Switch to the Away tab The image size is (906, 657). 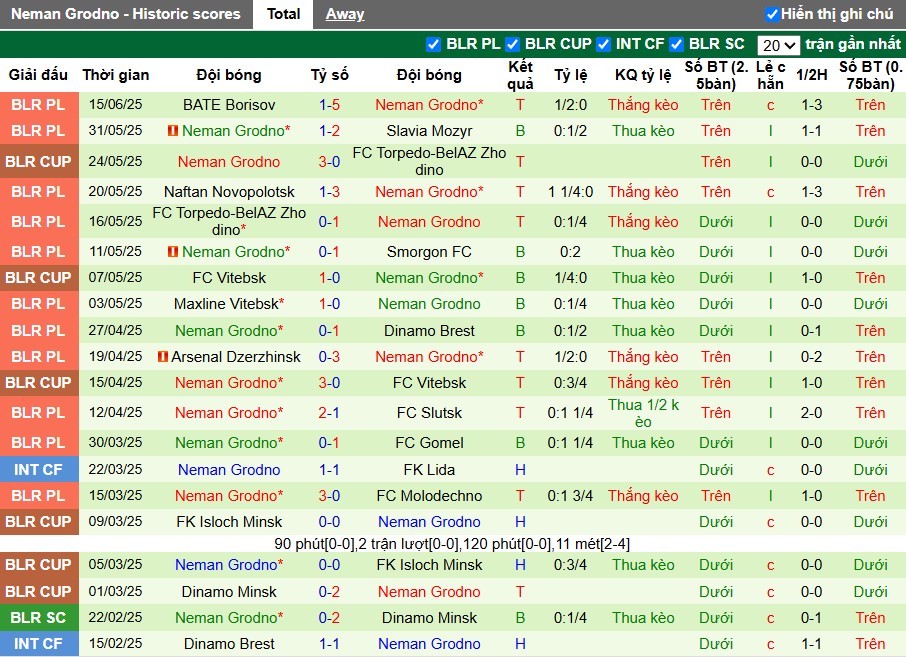coord(344,14)
